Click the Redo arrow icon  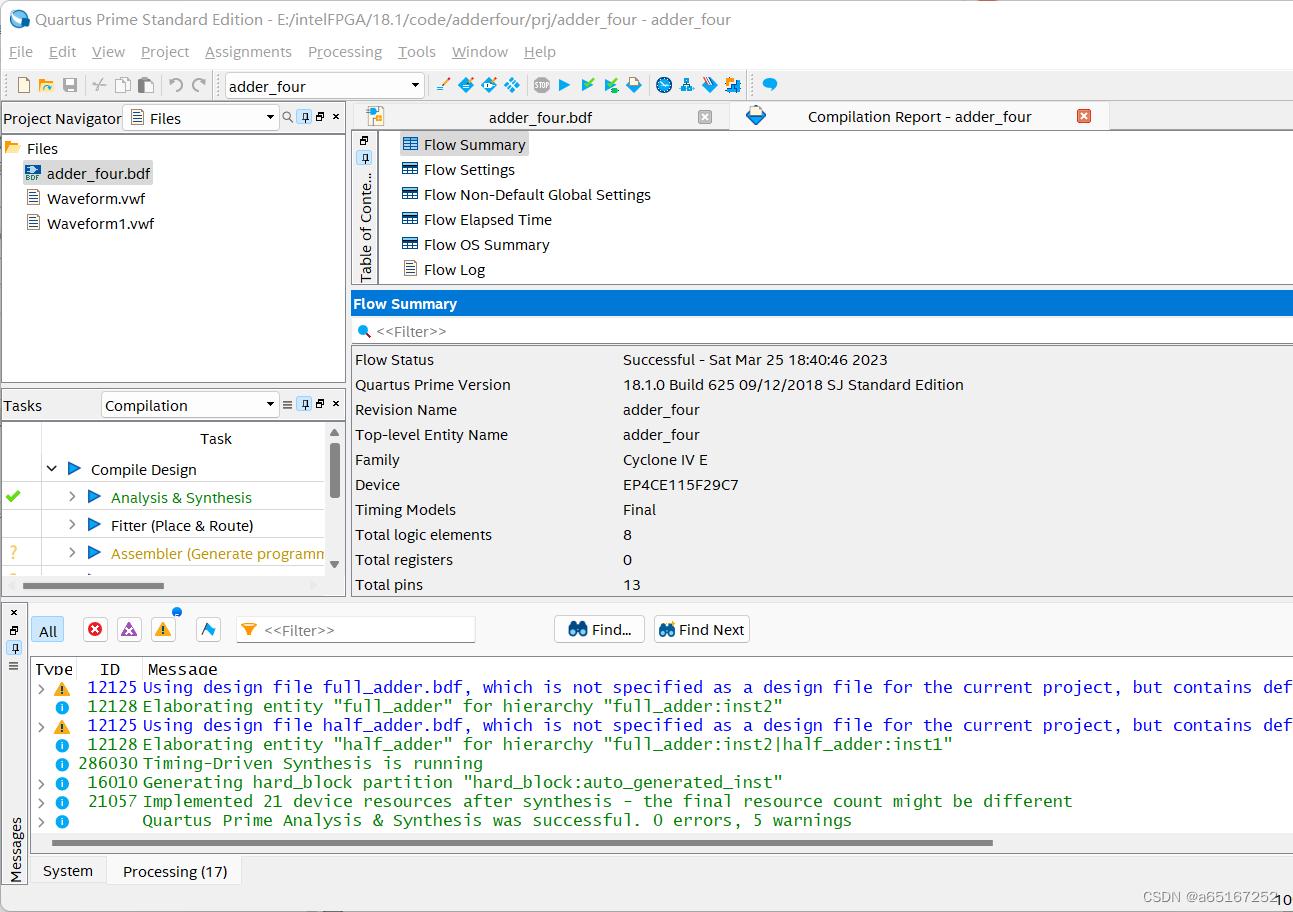click(x=199, y=86)
